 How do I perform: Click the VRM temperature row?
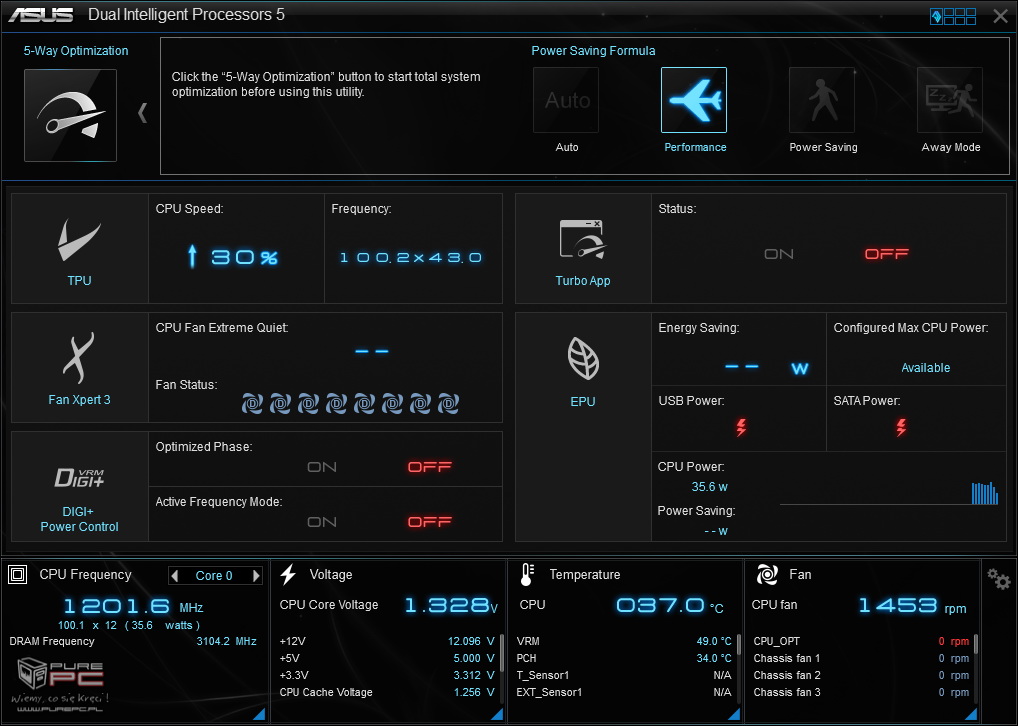click(624, 641)
